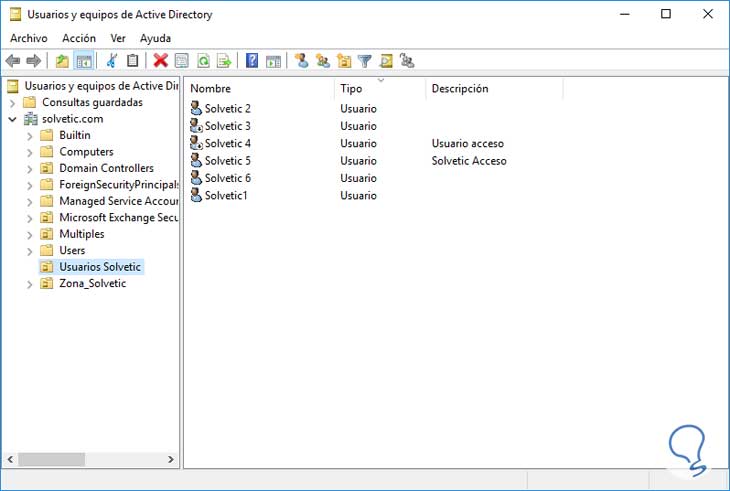The width and height of the screenshot is (730, 491).
Task: Open help with the blue question mark icon
Action: (x=252, y=61)
